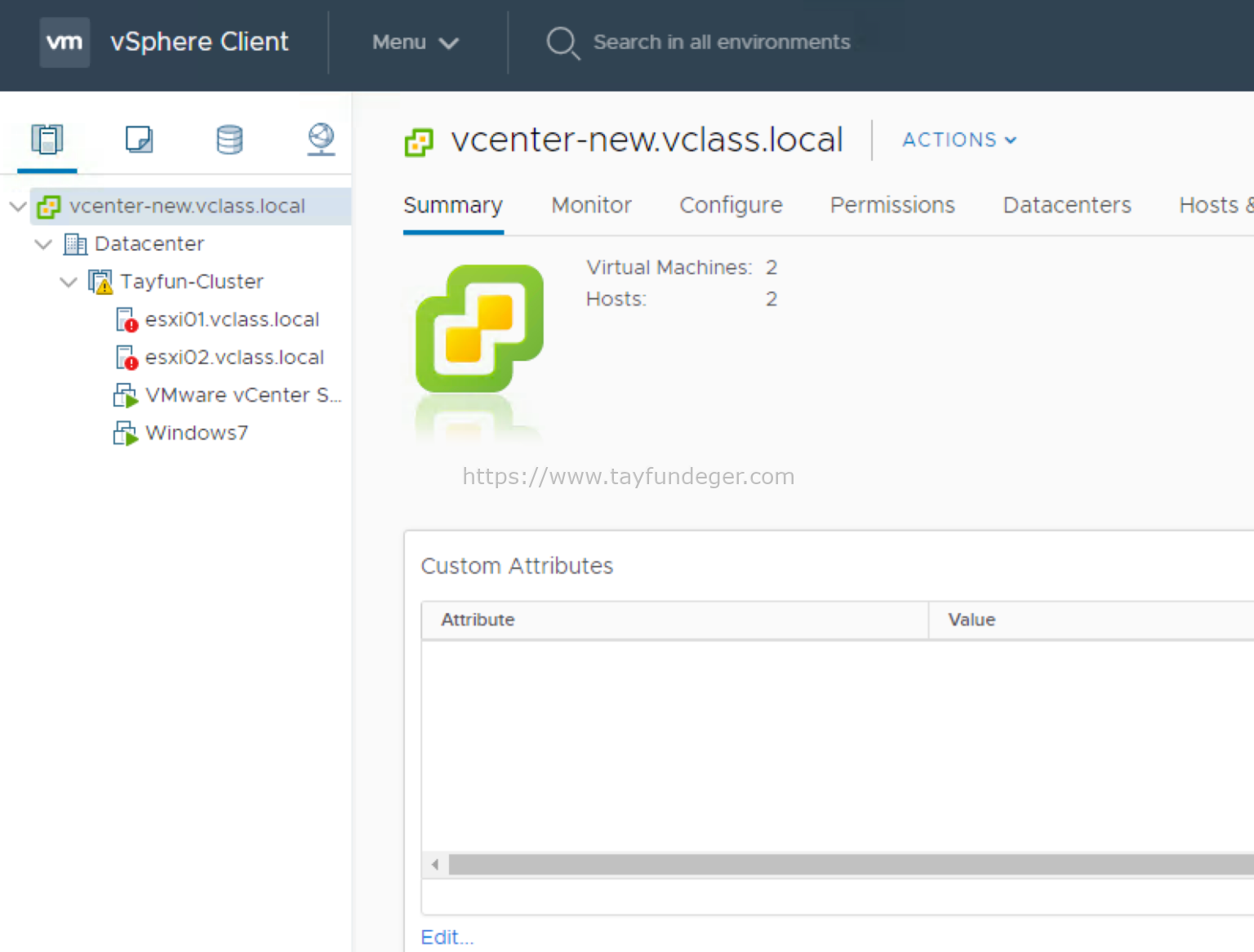This screenshot has width=1254, height=952.
Task: Click the Edit link under Custom Attributes
Action: pos(446,936)
